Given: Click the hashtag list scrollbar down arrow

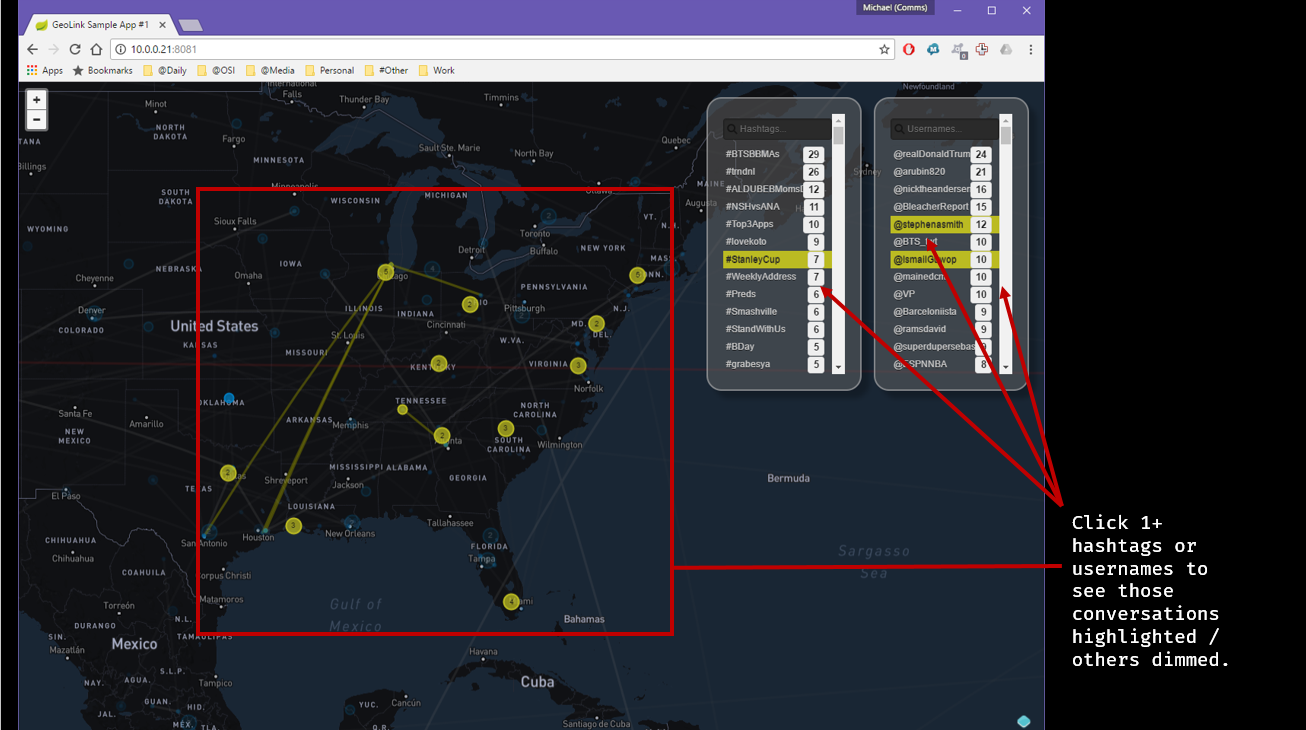Looking at the screenshot, I should 839,368.
